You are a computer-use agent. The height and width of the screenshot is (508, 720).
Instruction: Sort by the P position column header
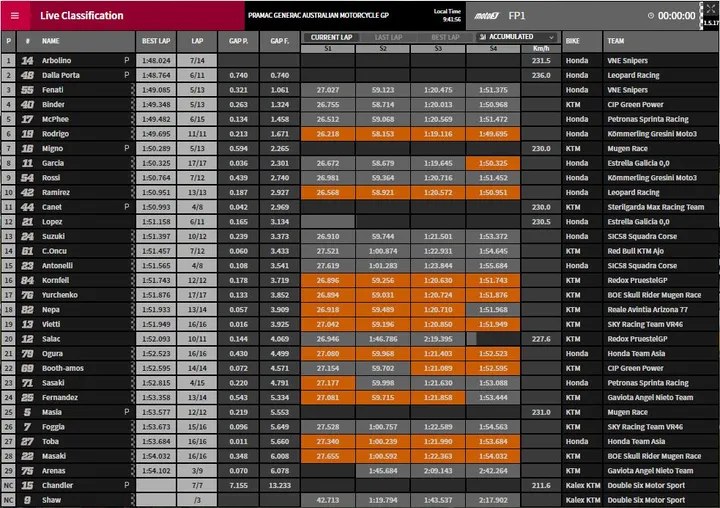pos(8,41)
